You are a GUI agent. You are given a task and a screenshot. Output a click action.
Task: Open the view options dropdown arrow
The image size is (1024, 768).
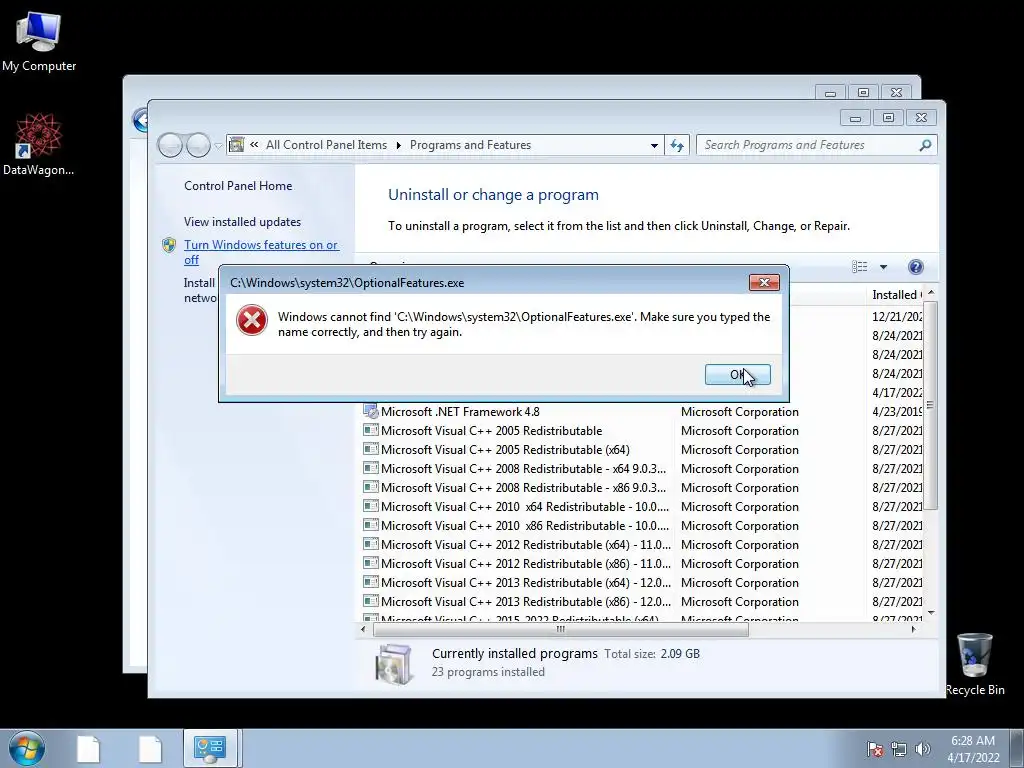pyautogui.click(x=883, y=266)
